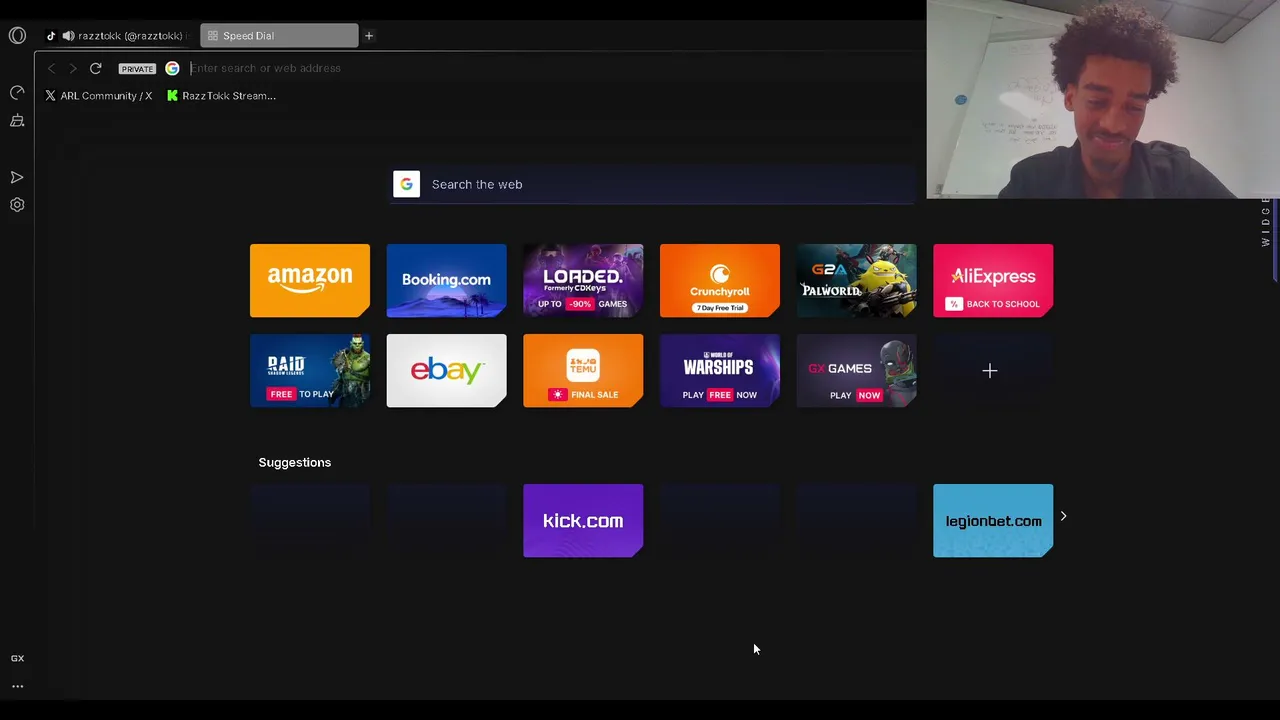Open the eBay speed dial tile
Viewport: 1280px width, 720px height.
pos(446,371)
